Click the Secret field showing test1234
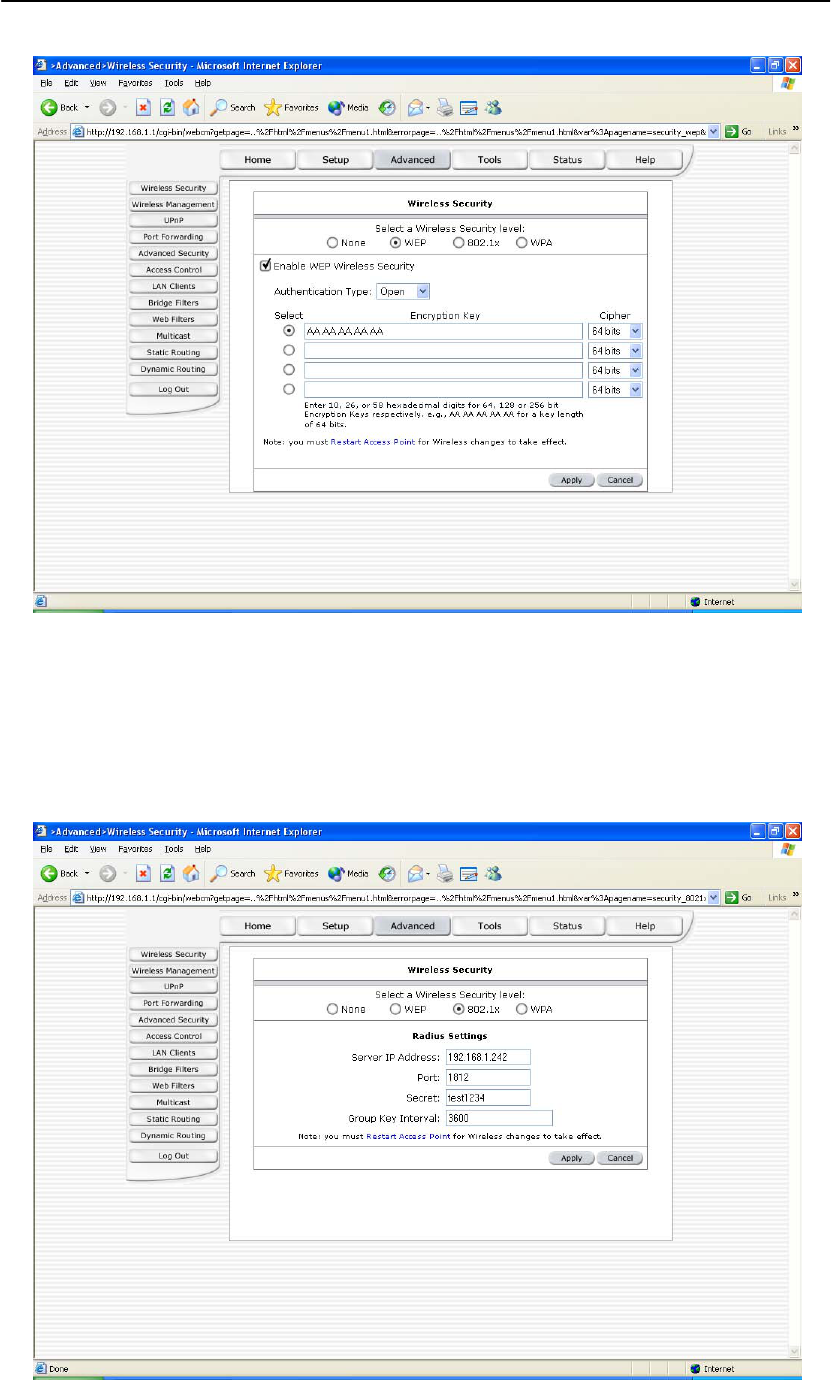Screen dimensions: 831x1380 pos(486,1098)
